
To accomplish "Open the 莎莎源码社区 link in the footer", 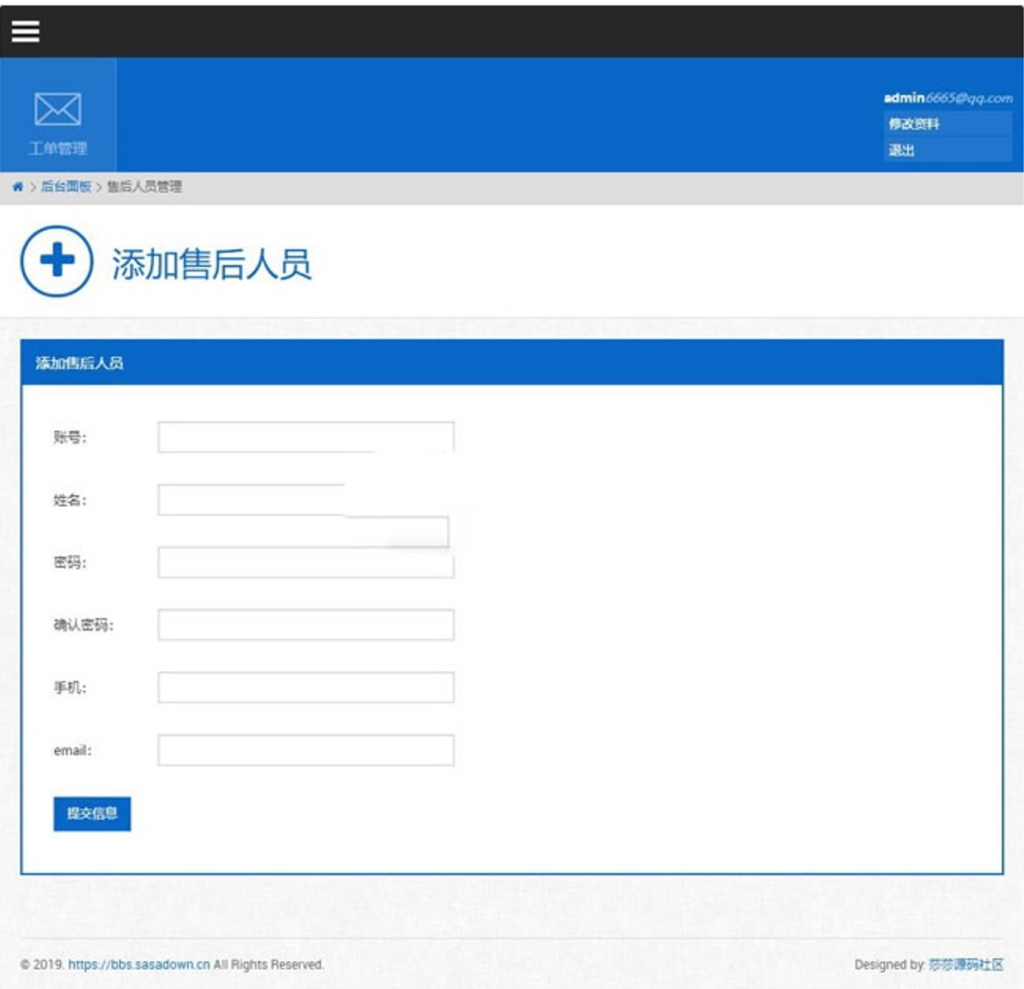I will [x=964, y=966].
